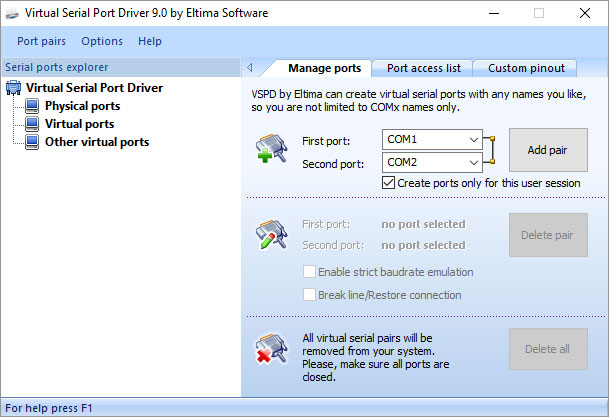Click the Virtual Serial Port Driver root icon

pyautogui.click(x=14, y=88)
